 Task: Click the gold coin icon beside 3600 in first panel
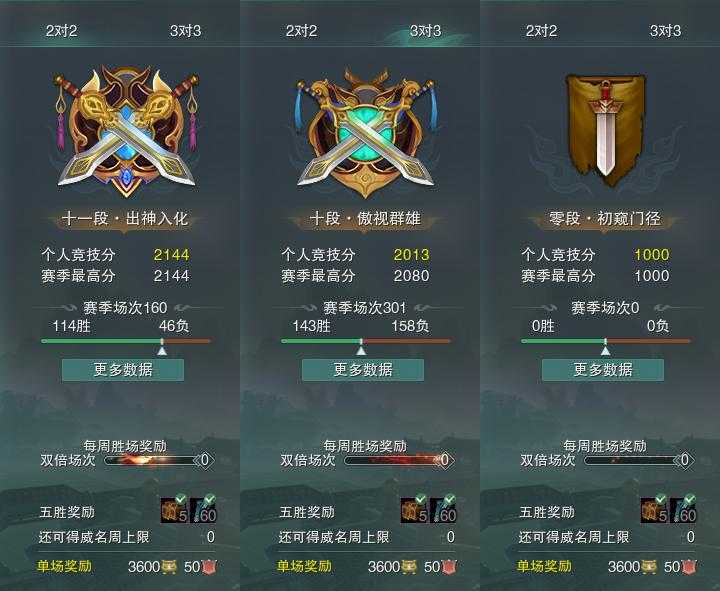pyautogui.click(x=169, y=567)
